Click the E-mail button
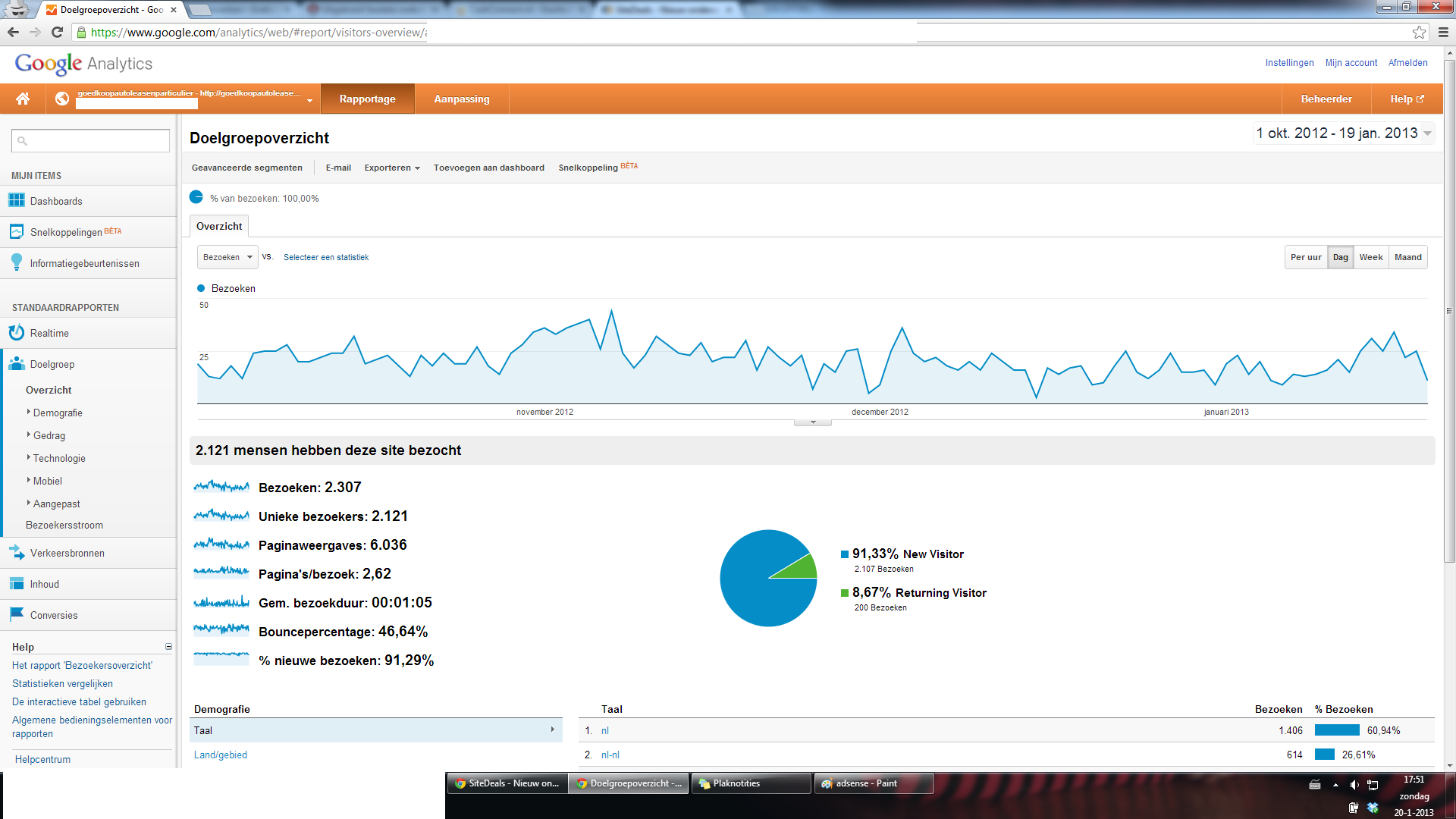This screenshot has width=1456, height=819. tap(338, 168)
